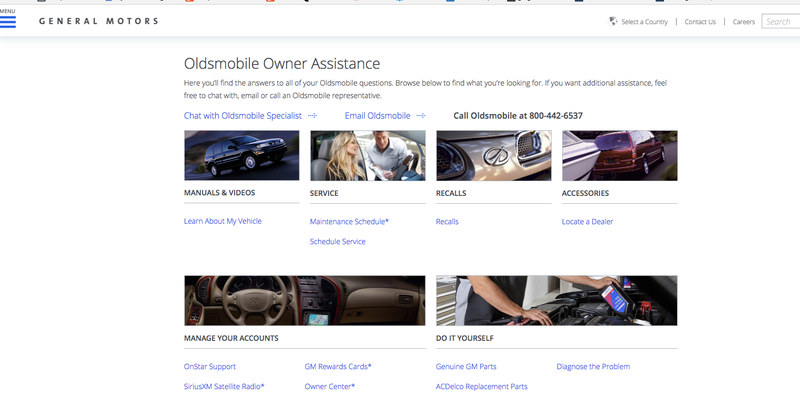Click MANAGE YOUR ACCOUNTS heading
Image resolution: width=800 pixels, height=417 pixels.
(231, 338)
